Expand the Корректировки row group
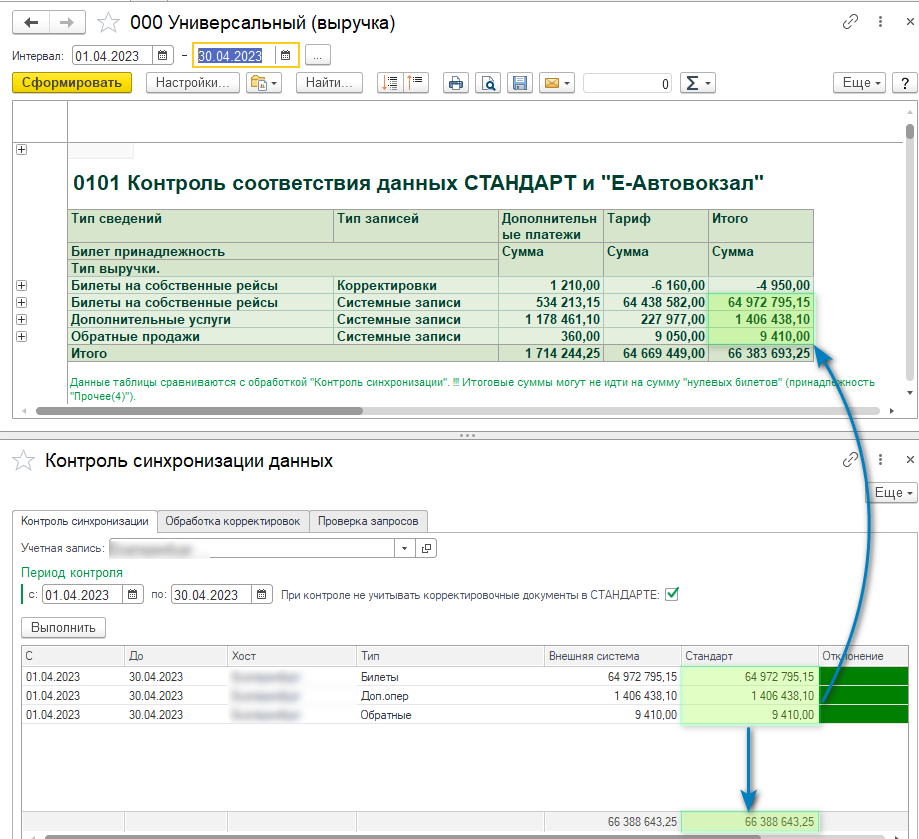Screen dimensions: 919x839 [22, 286]
